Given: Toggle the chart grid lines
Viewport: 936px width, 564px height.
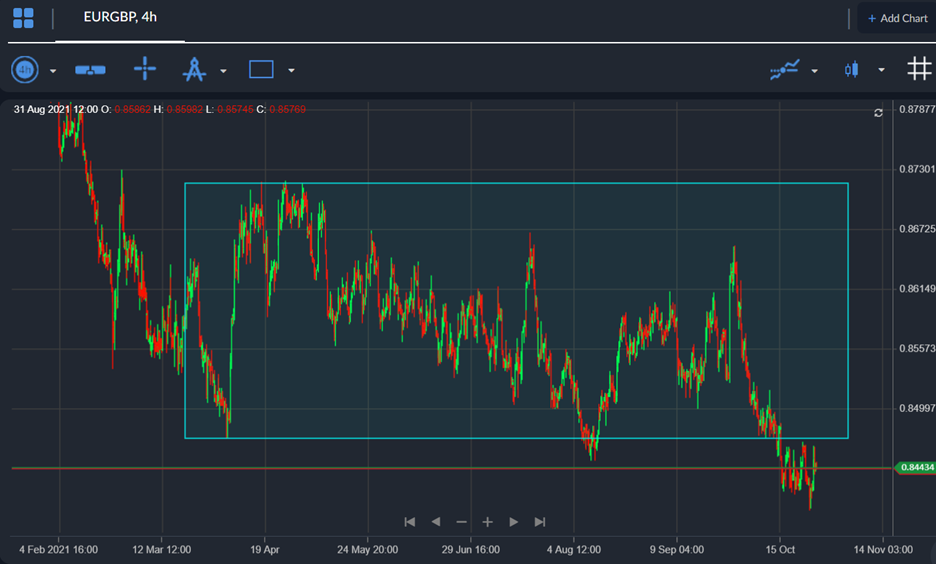Looking at the screenshot, I should click(x=919, y=69).
